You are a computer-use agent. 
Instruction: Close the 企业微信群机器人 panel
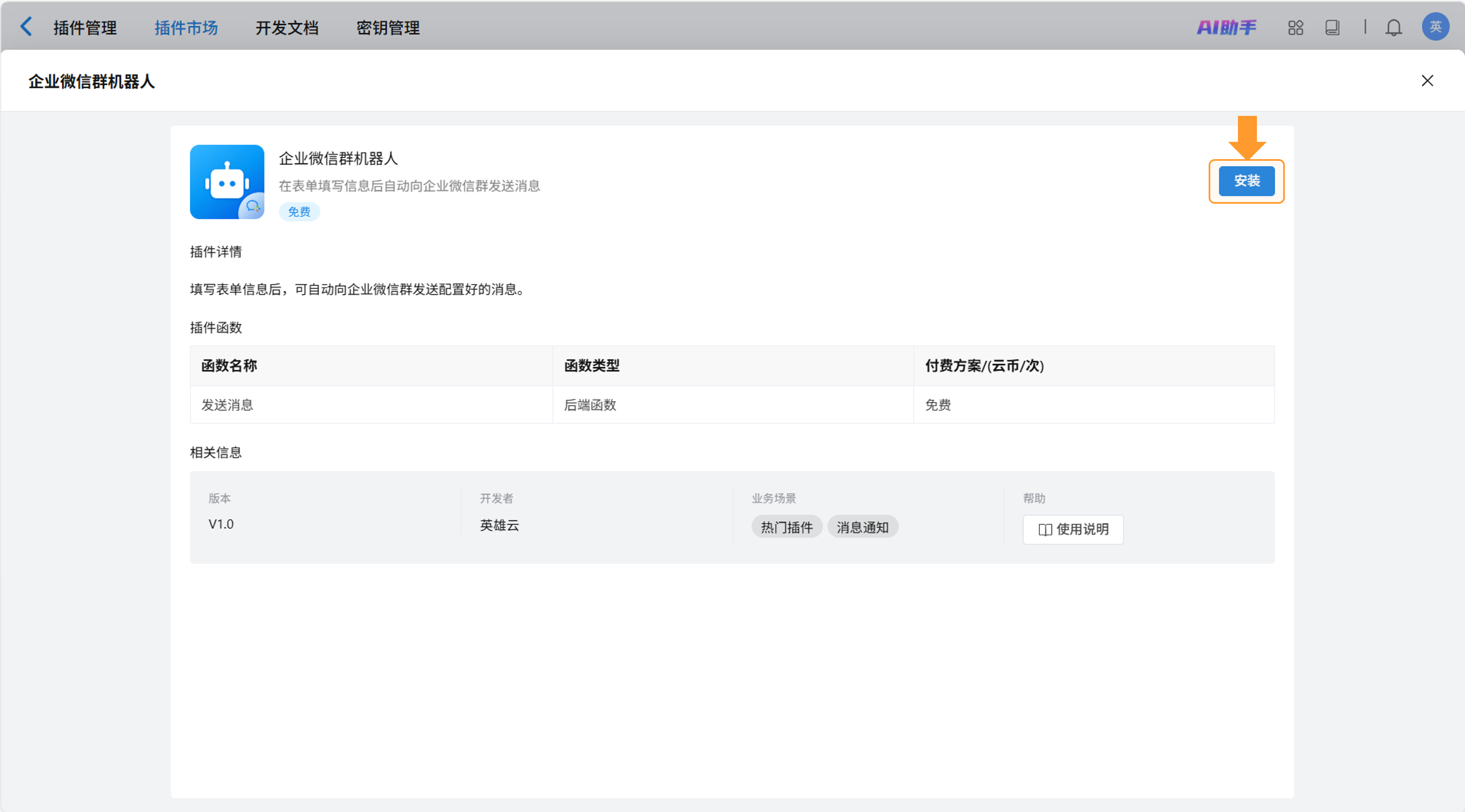coord(1427,81)
